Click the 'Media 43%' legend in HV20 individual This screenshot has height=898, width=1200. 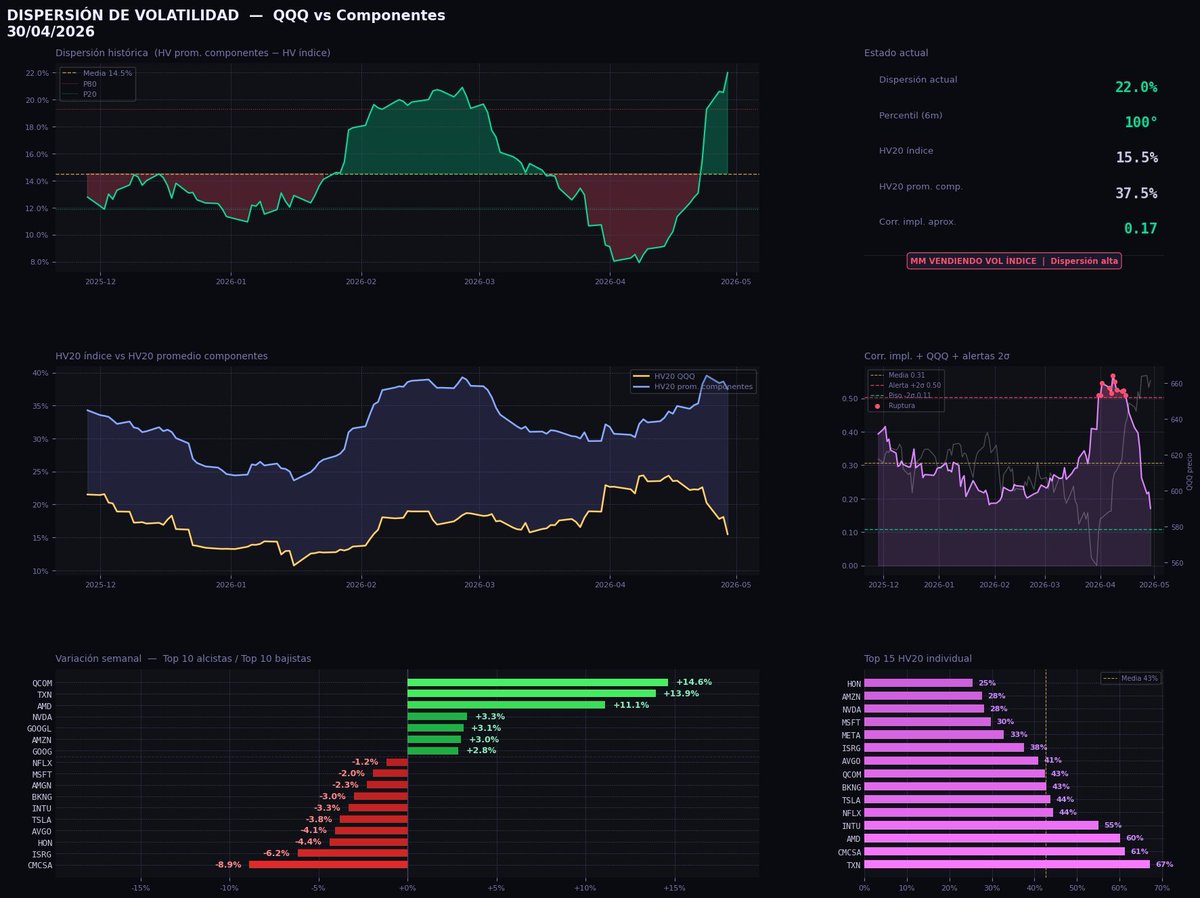click(1130, 678)
